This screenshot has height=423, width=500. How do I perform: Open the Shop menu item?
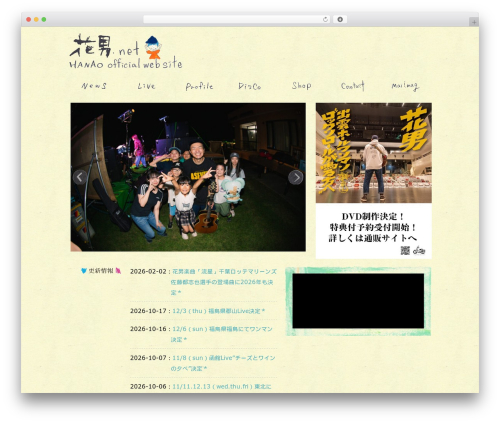(301, 86)
